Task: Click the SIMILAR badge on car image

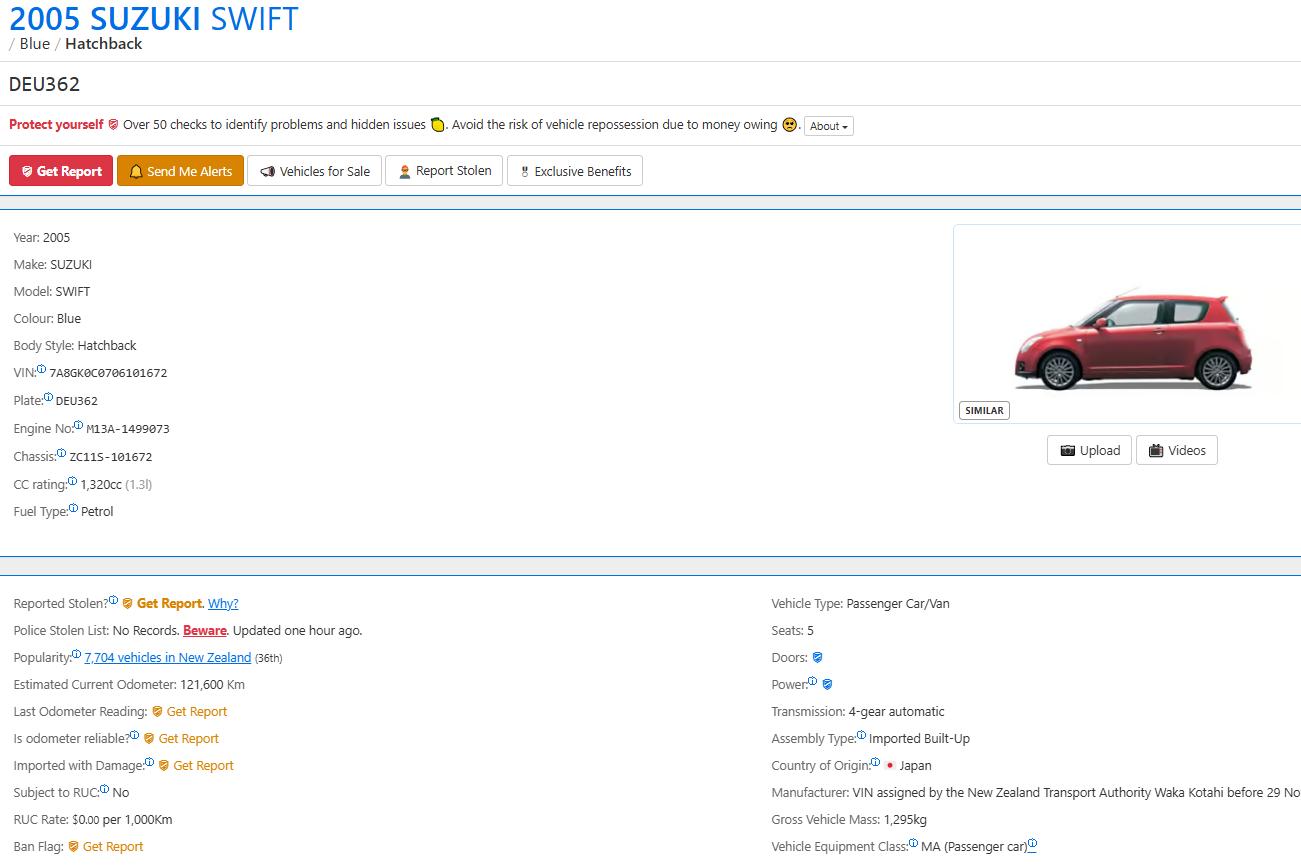Action: (985, 410)
